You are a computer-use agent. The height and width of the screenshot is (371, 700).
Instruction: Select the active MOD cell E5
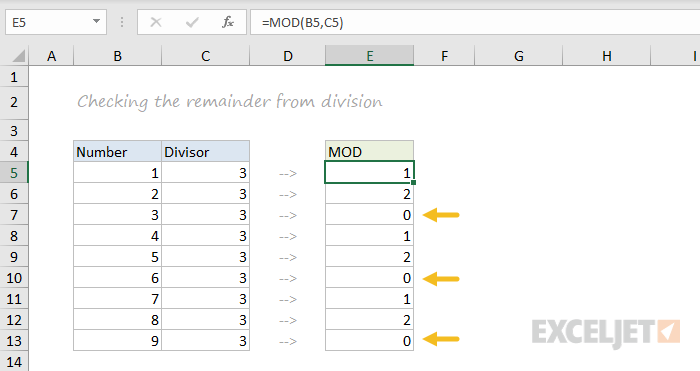pos(370,172)
